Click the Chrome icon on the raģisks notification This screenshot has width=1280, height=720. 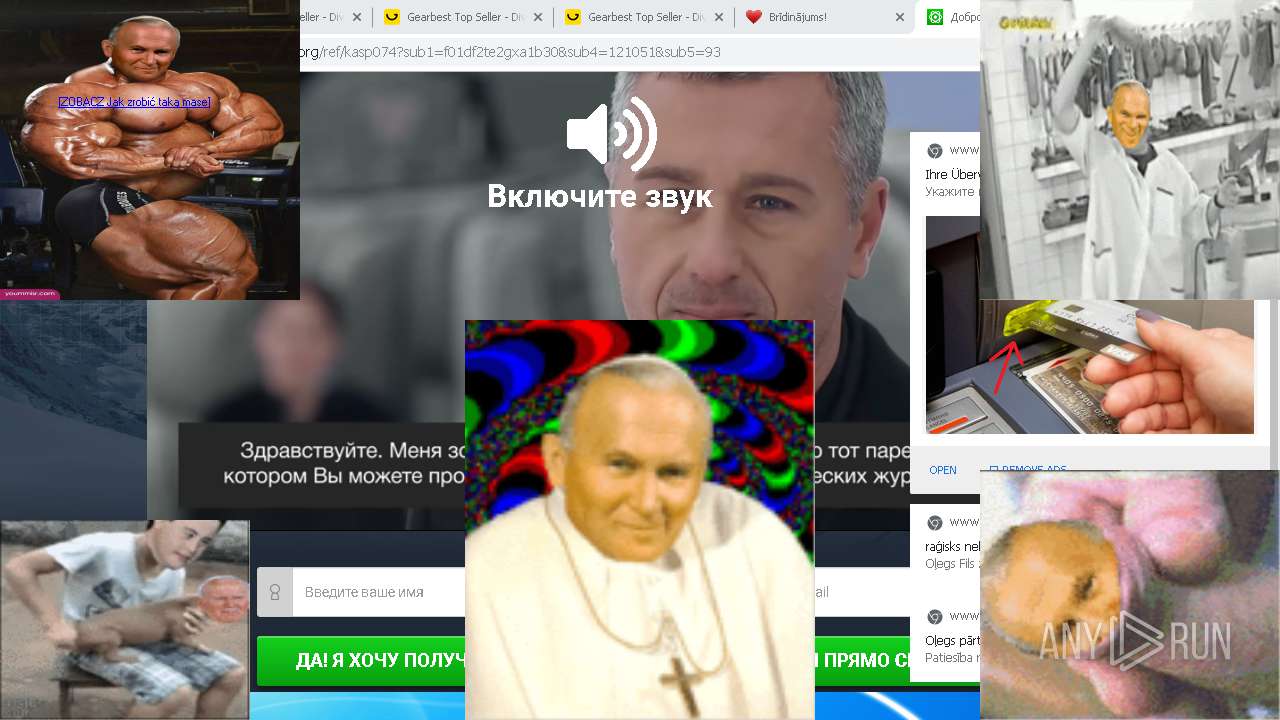click(934, 523)
